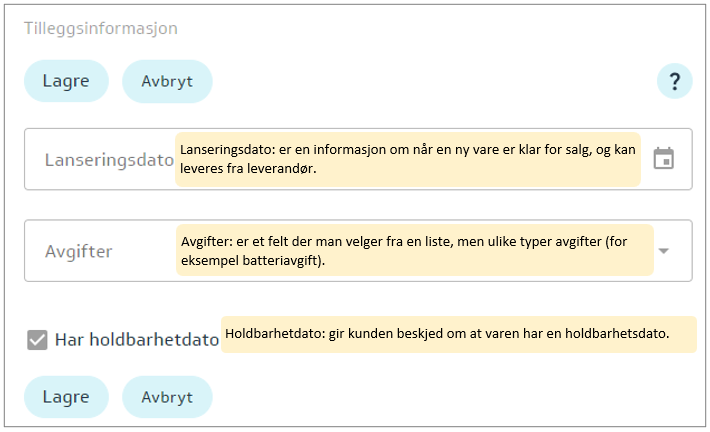710x432 pixels.
Task: Open the help question mark icon
Action: (x=675, y=82)
